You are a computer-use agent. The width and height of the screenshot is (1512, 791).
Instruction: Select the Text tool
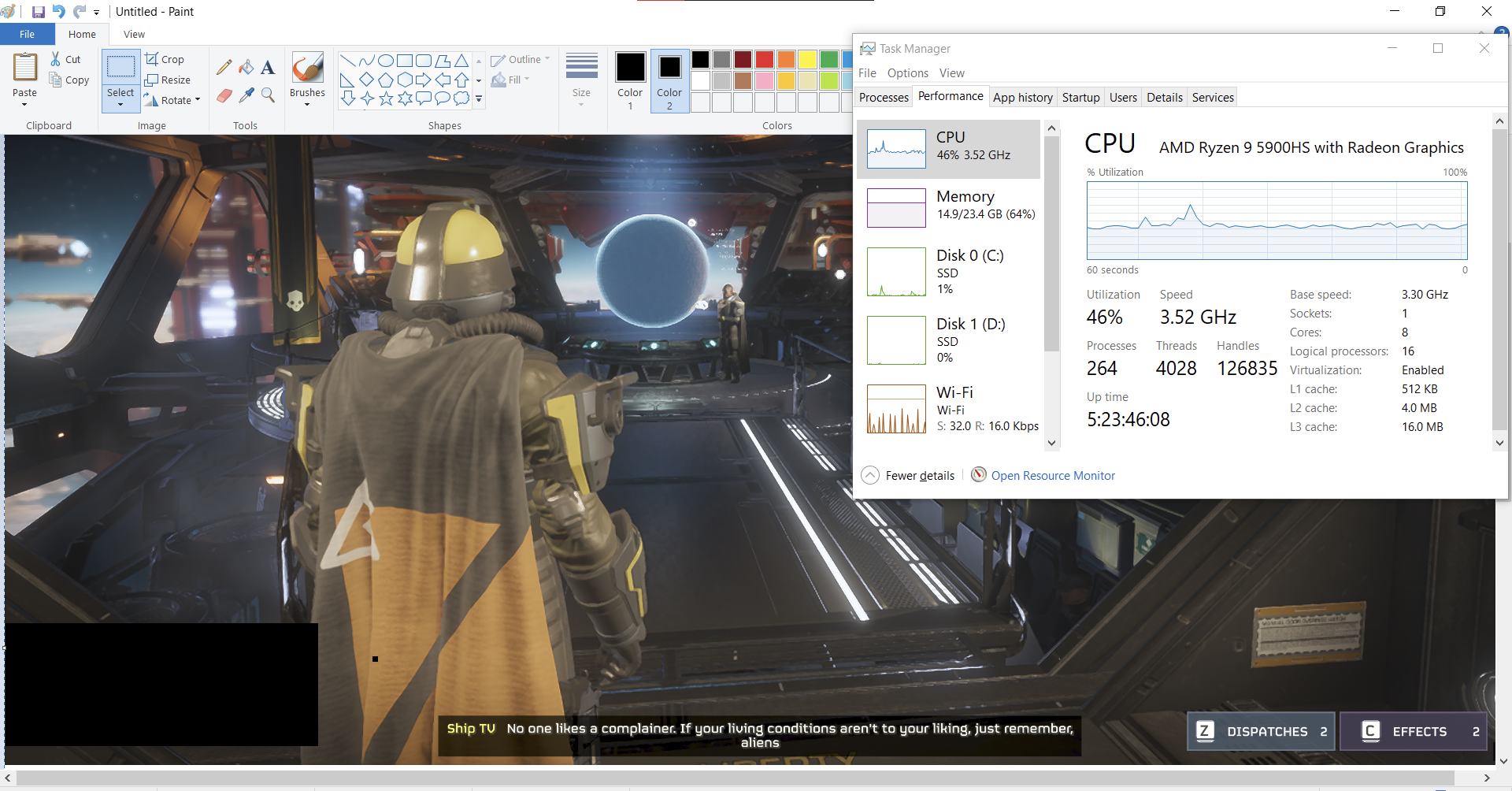pyautogui.click(x=268, y=68)
